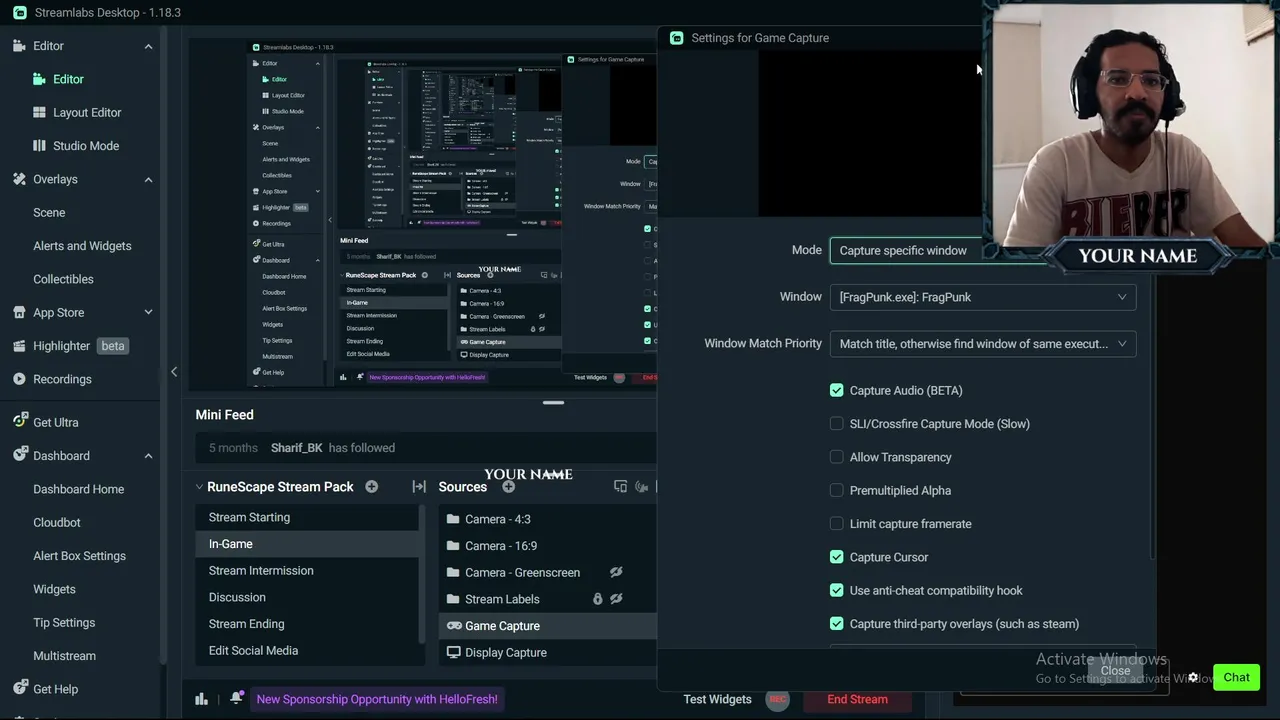This screenshot has height=720, width=1280.
Task: Click the REC record button
Action: (777, 699)
